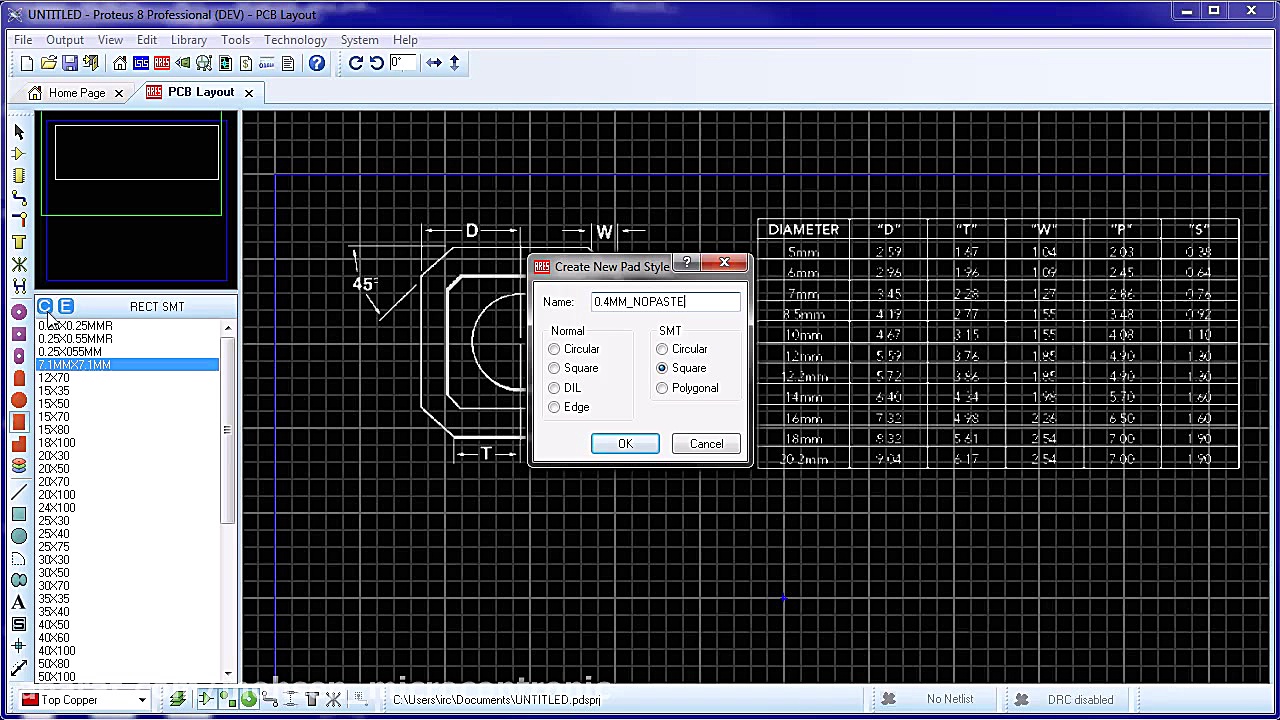Switch to the Home Page tab

pyautogui.click(x=76, y=93)
